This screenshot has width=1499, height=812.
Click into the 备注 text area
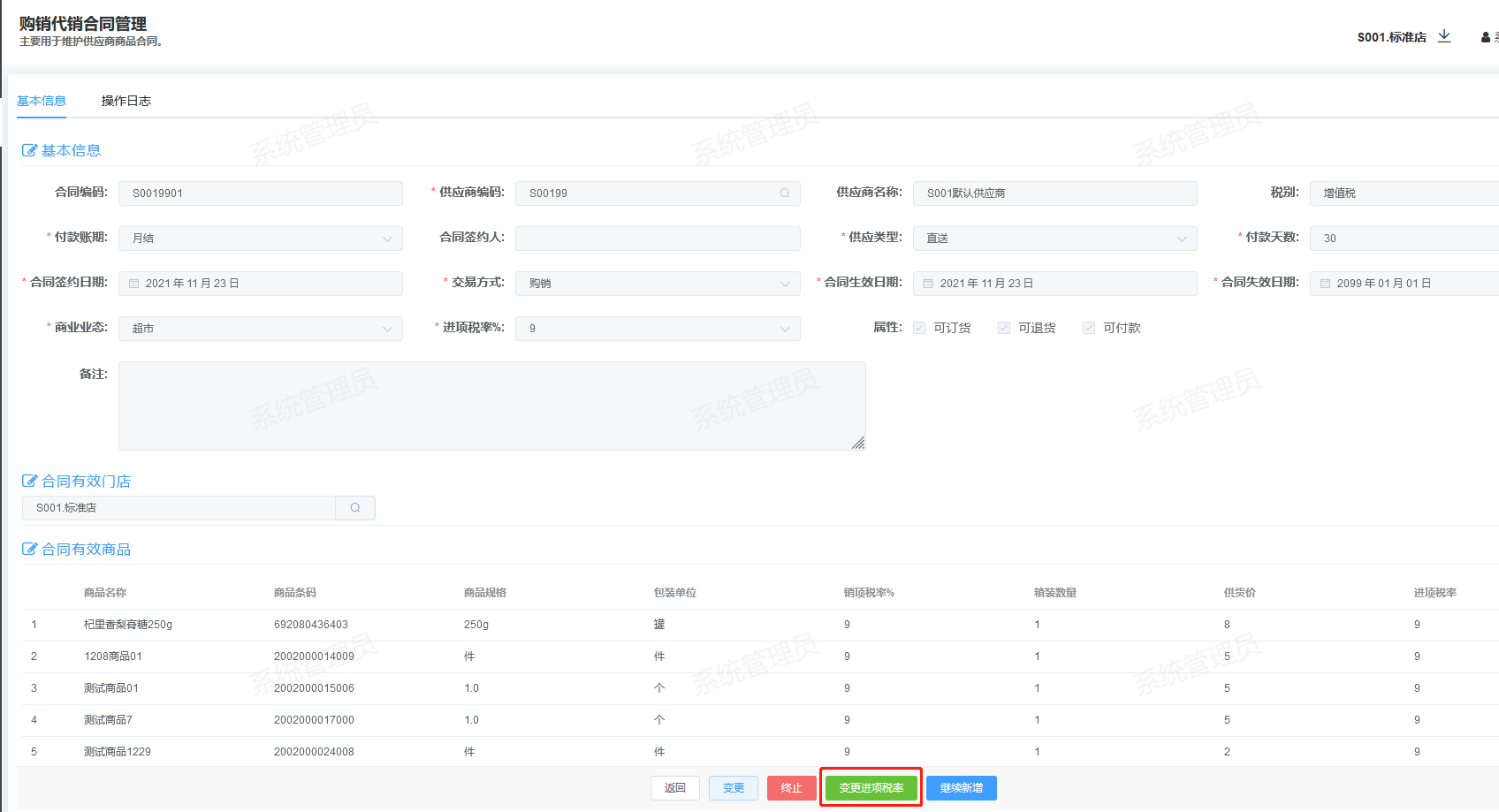[491, 406]
